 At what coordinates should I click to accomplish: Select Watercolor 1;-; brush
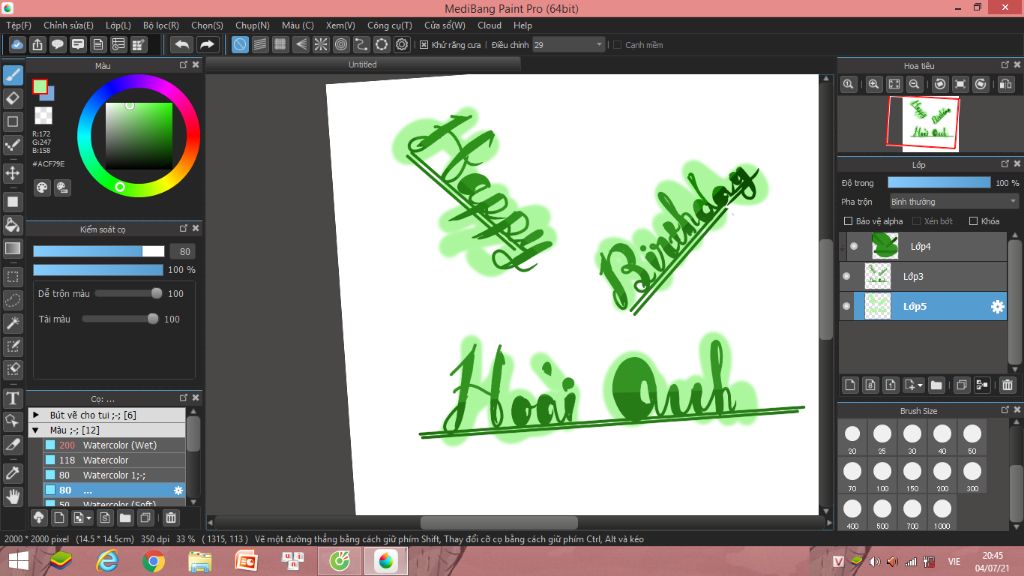(114, 475)
